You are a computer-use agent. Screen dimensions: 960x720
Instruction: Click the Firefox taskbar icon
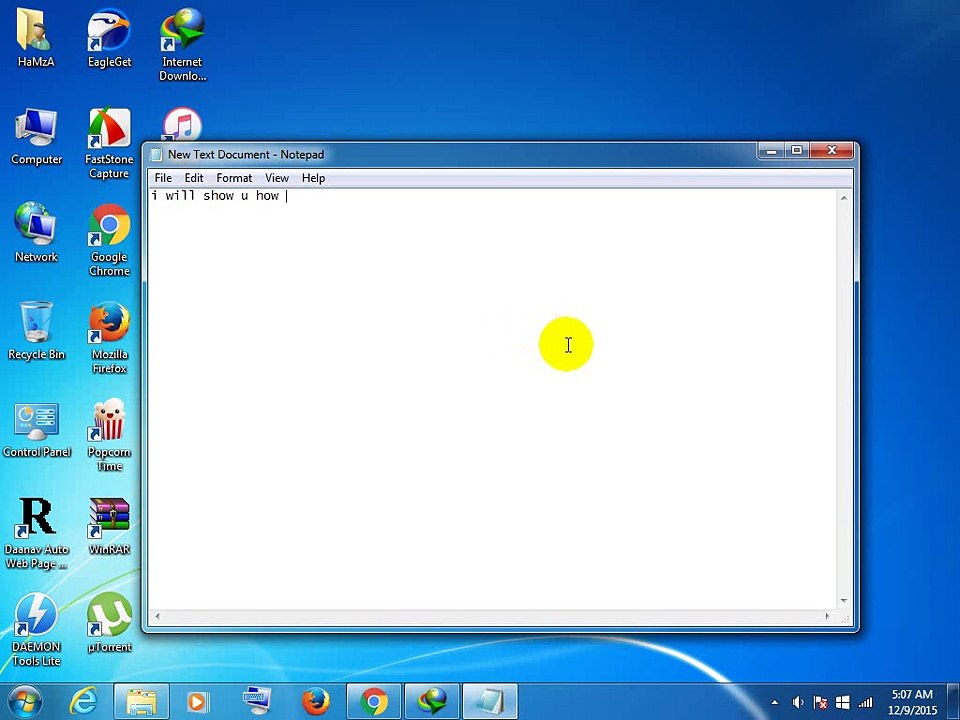(316, 702)
